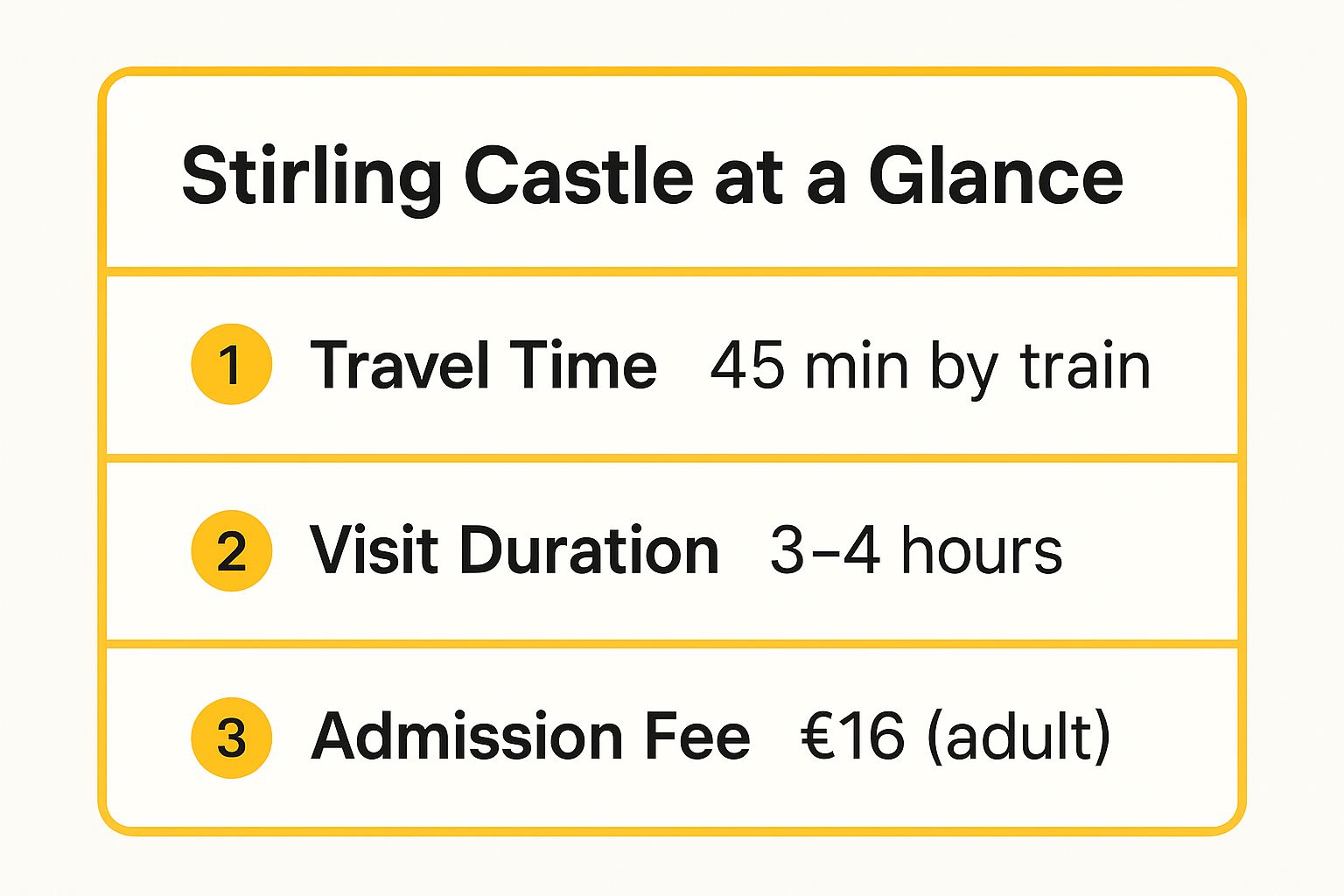The width and height of the screenshot is (1344, 896).
Task: Click the yellow number 3 circle
Action: tap(231, 737)
